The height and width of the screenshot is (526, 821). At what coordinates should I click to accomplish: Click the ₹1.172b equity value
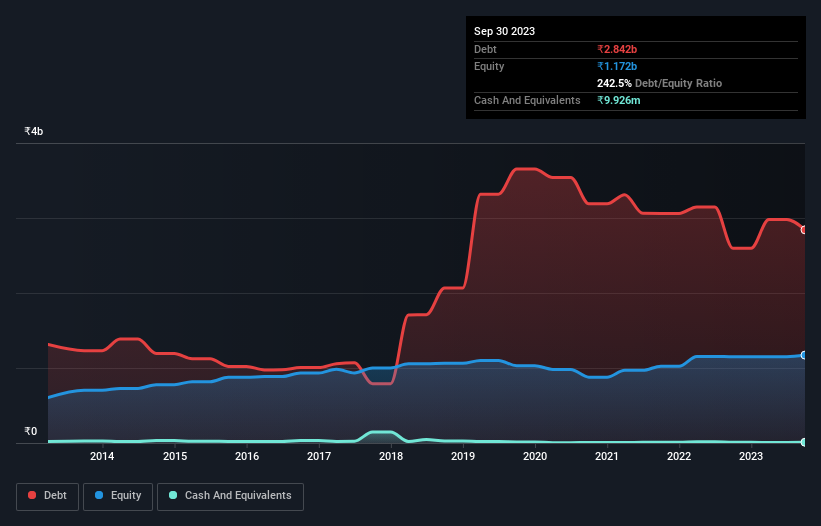click(617, 66)
